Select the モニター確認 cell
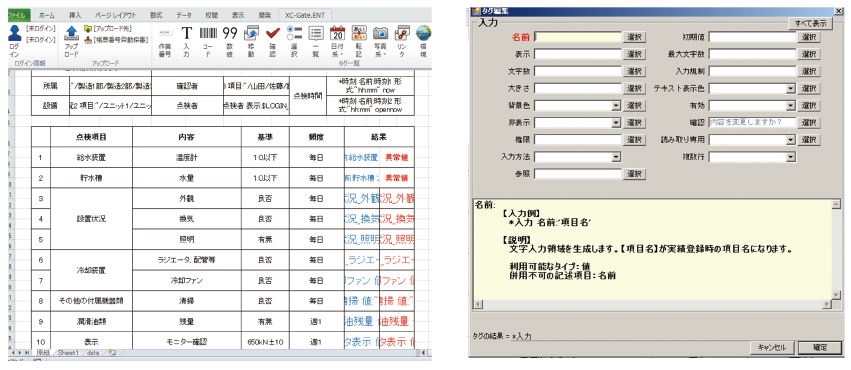 (x=187, y=342)
